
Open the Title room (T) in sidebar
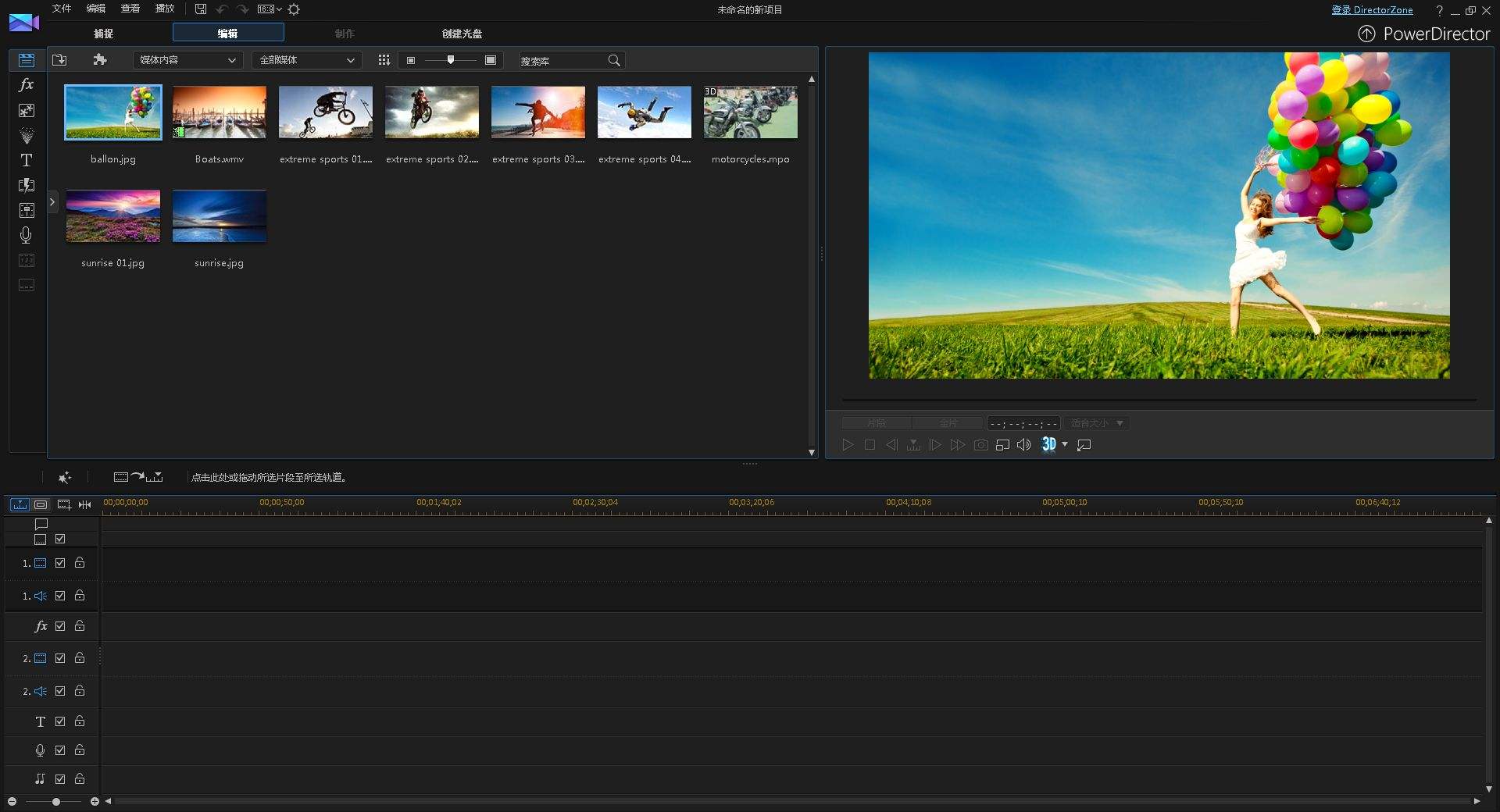(x=27, y=160)
